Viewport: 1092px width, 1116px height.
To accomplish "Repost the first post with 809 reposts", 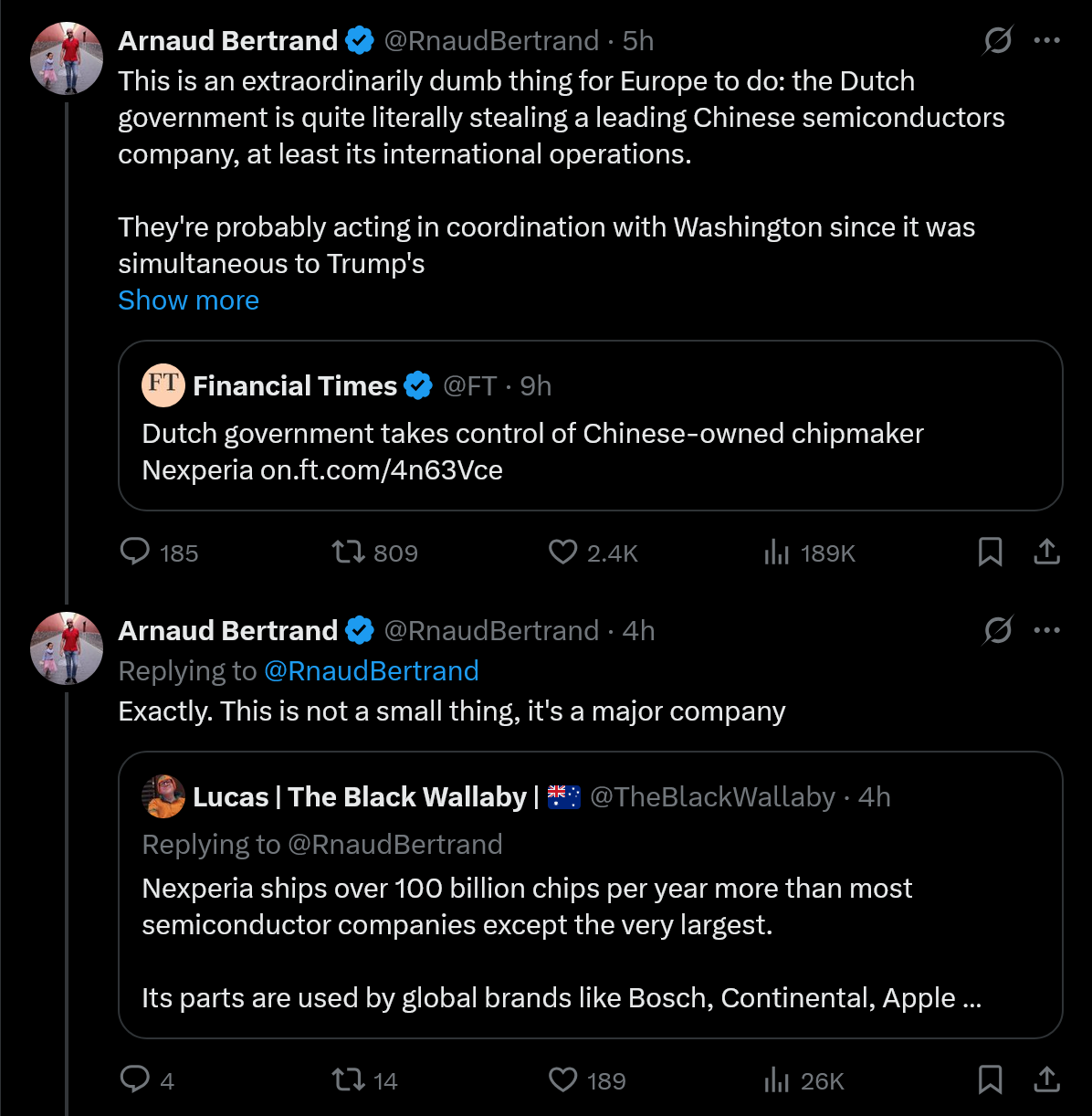I will 348,552.
